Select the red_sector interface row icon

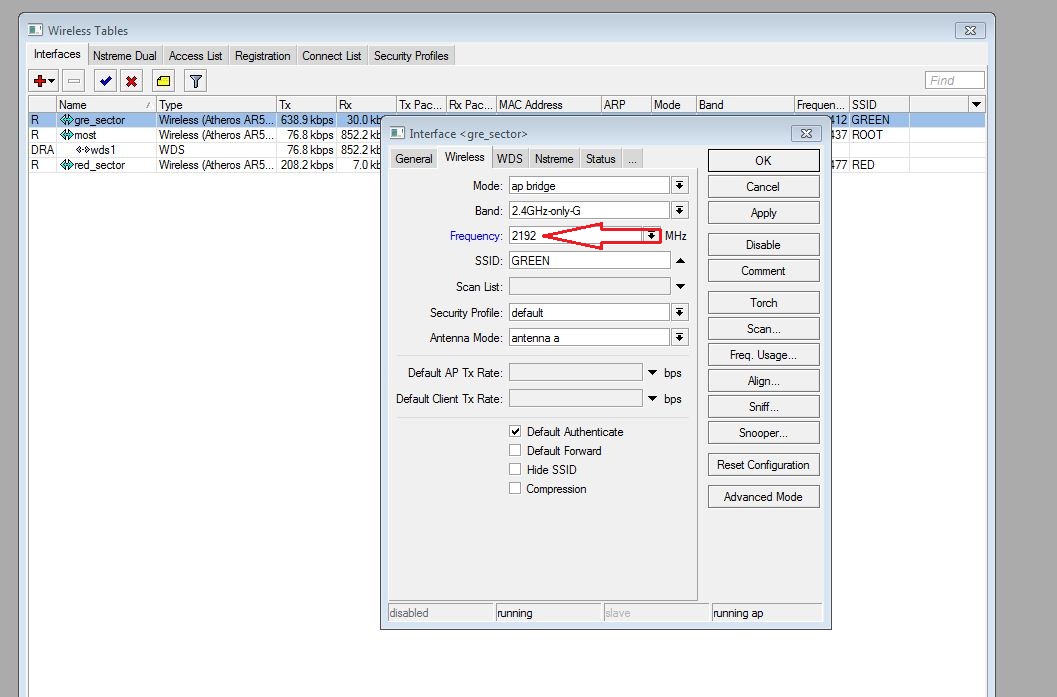click(67, 165)
